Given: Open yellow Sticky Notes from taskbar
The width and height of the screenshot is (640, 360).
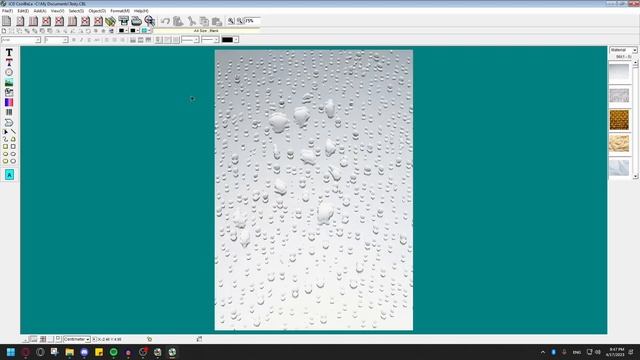Looking at the screenshot, I should pos(99,352).
